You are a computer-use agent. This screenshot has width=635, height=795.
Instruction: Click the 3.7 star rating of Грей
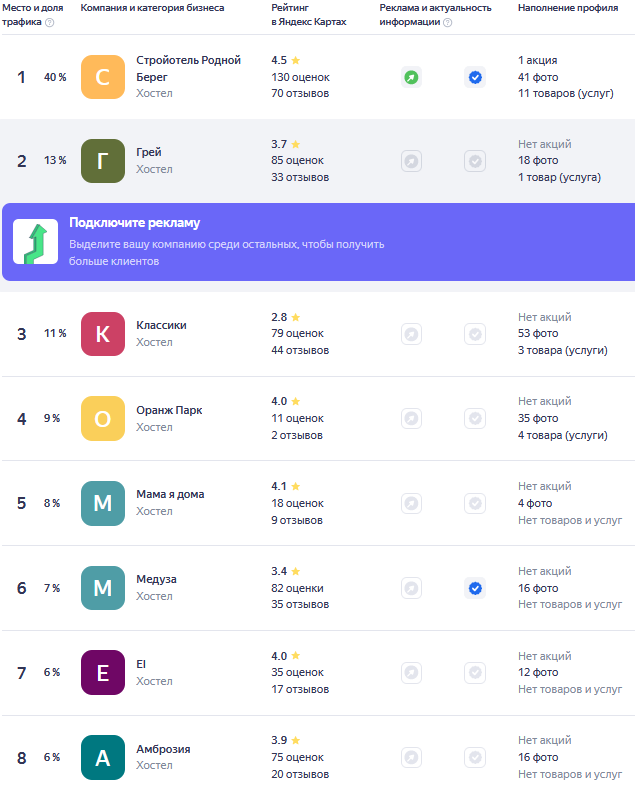tap(286, 144)
